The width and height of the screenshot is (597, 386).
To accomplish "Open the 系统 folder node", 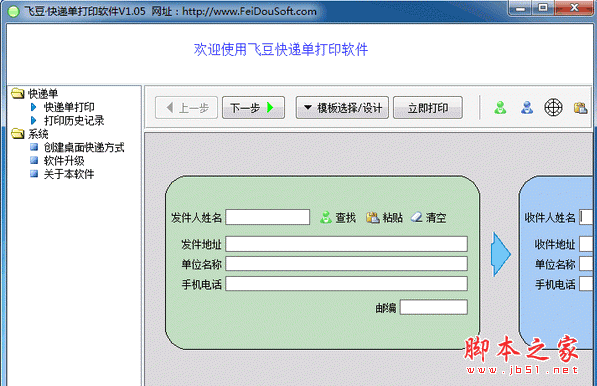I will pyautogui.click(x=30, y=134).
